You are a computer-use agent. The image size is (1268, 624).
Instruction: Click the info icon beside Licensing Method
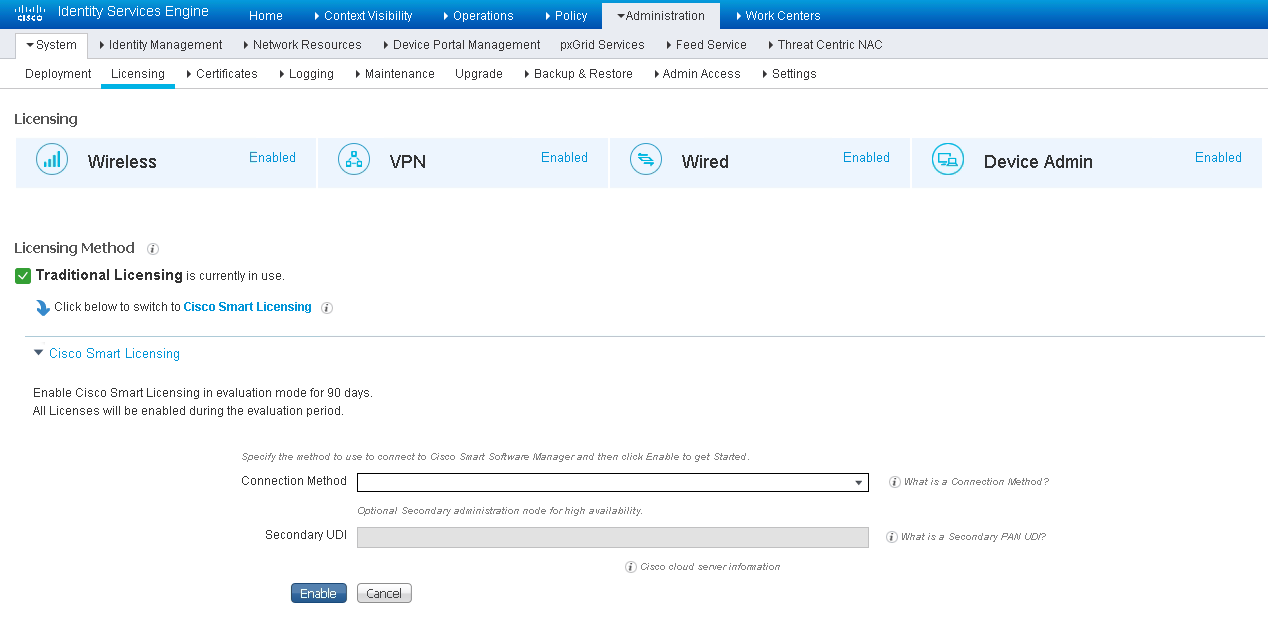pyautogui.click(x=152, y=248)
